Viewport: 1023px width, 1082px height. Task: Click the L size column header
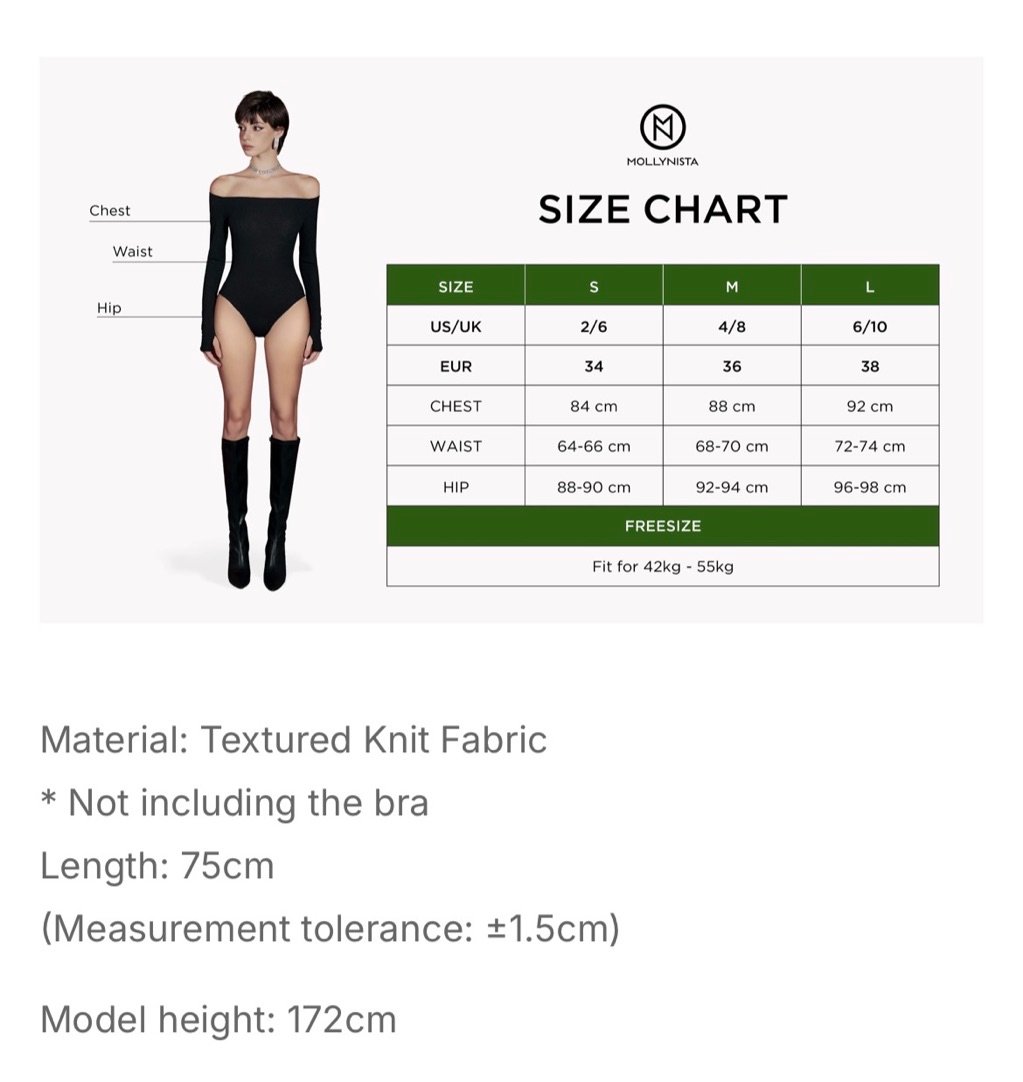pyautogui.click(x=870, y=285)
